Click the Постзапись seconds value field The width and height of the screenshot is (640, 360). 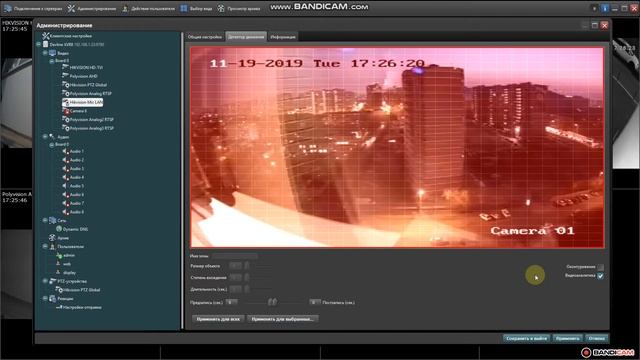coord(315,302)
